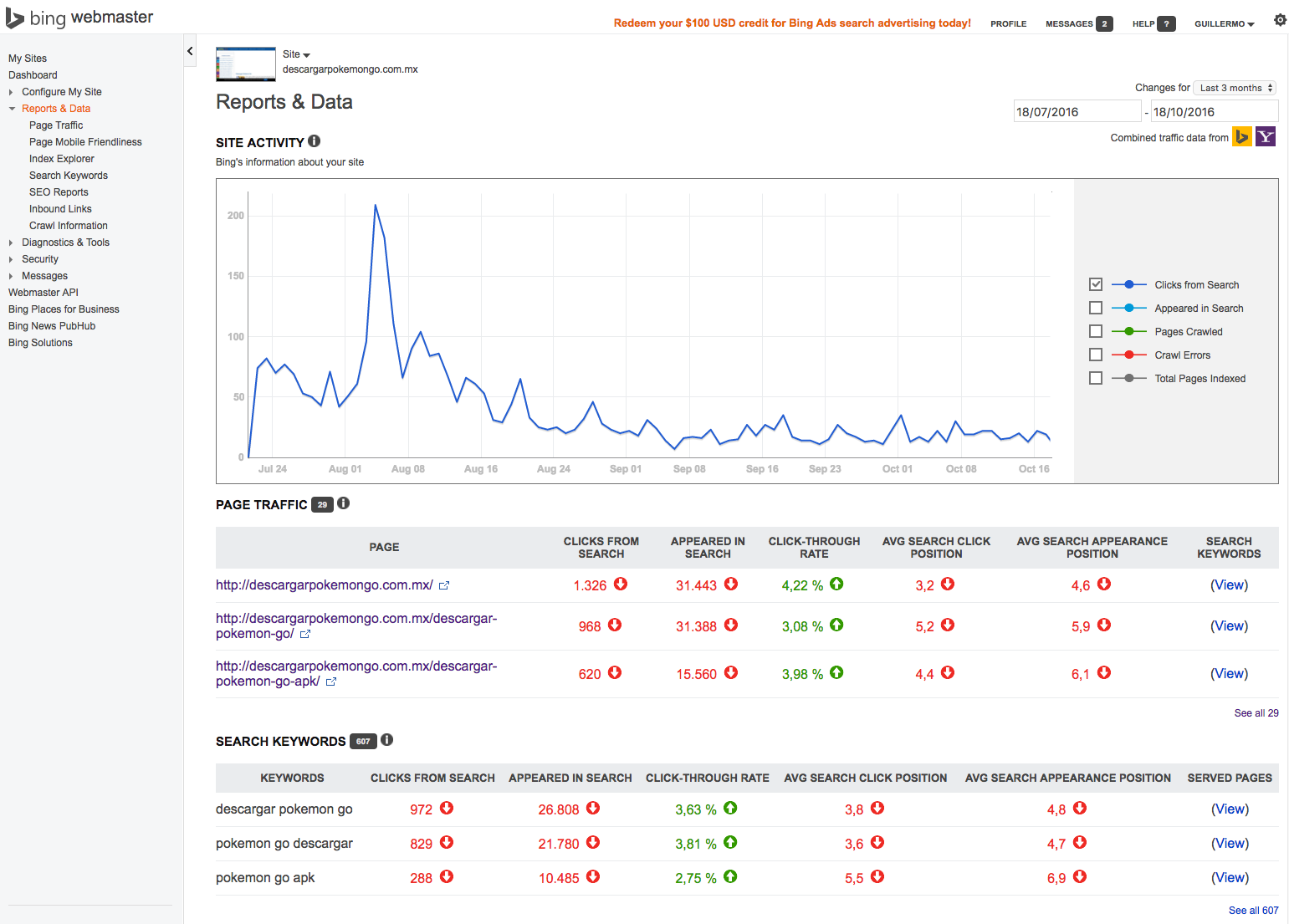
Task: Click red down arrow beside 972 clicks
Action: pyautogui.click(x=447, y=808)
